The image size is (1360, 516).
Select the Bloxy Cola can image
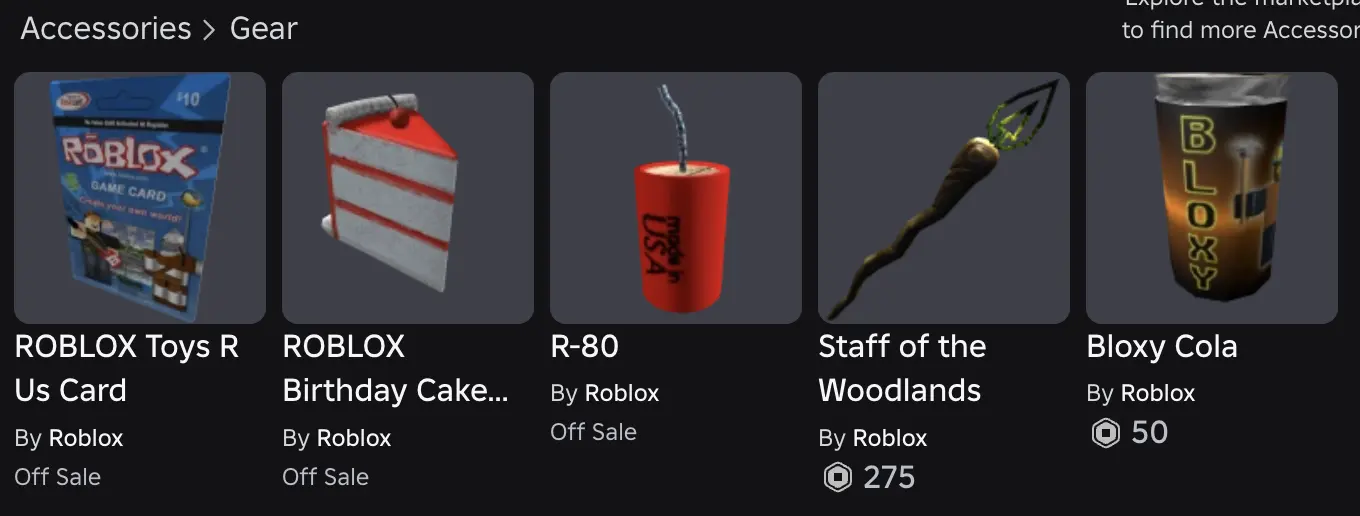[1212, 198]
